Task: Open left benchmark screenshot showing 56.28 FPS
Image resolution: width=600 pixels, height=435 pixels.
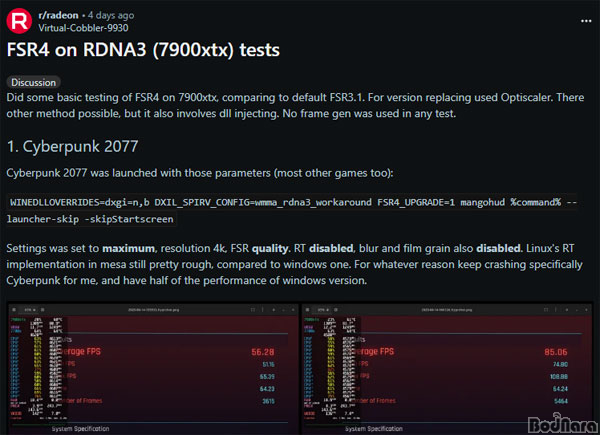Action: pos(153,369)
